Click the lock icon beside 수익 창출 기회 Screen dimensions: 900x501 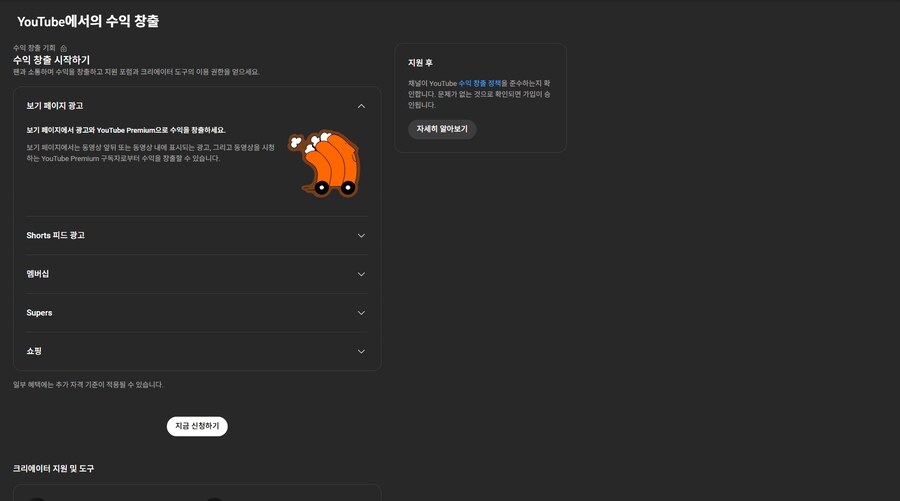click(64, 48)
